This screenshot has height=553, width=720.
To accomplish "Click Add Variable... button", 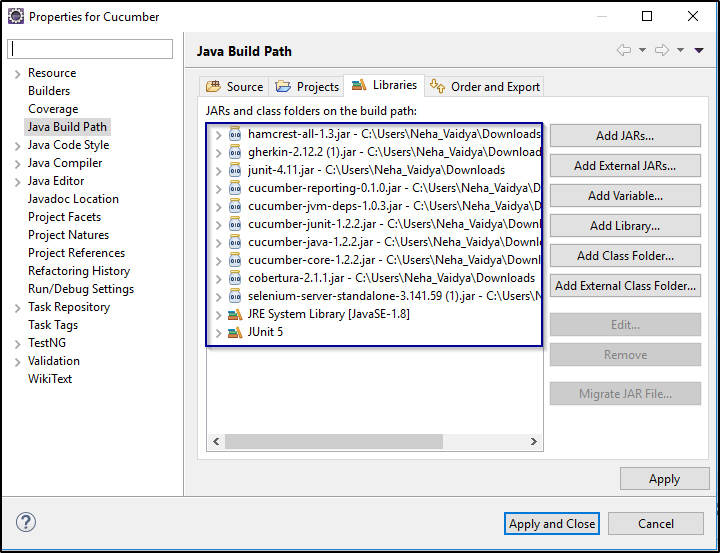I will pyautogui.click(x=625, y=196).
